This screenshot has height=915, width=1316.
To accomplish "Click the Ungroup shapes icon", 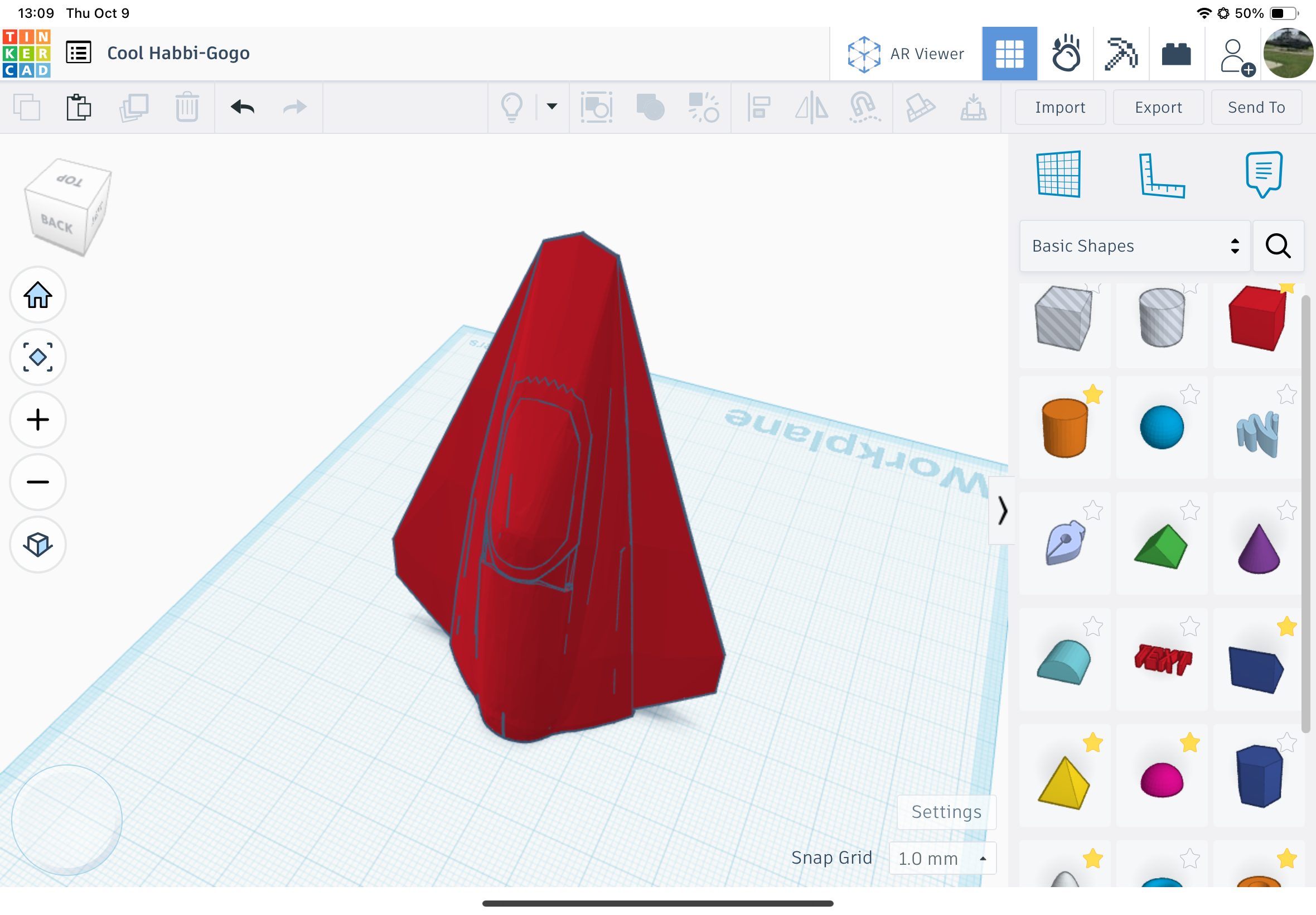I will 704,107.
